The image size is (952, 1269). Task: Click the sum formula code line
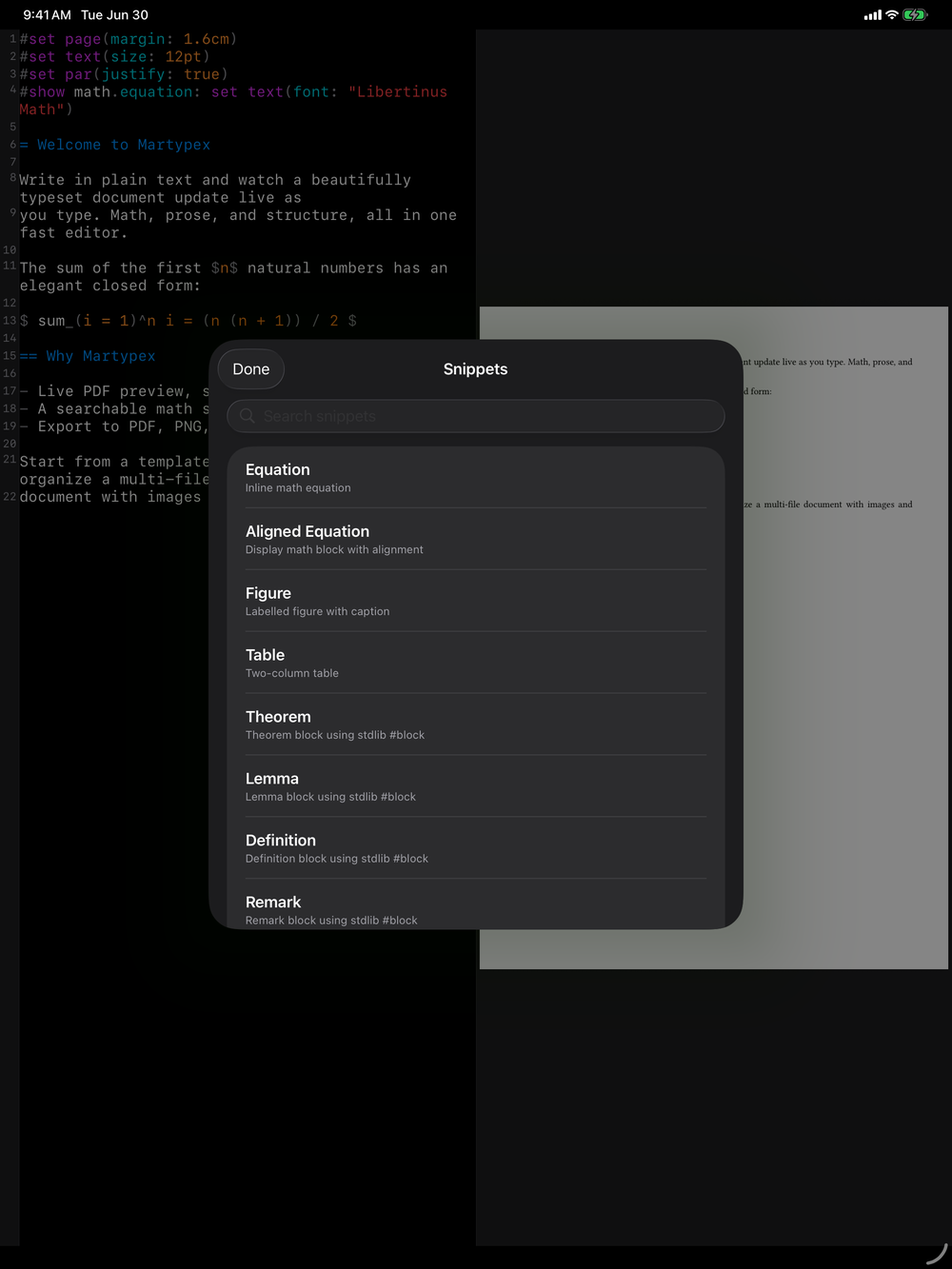(188, 321)
